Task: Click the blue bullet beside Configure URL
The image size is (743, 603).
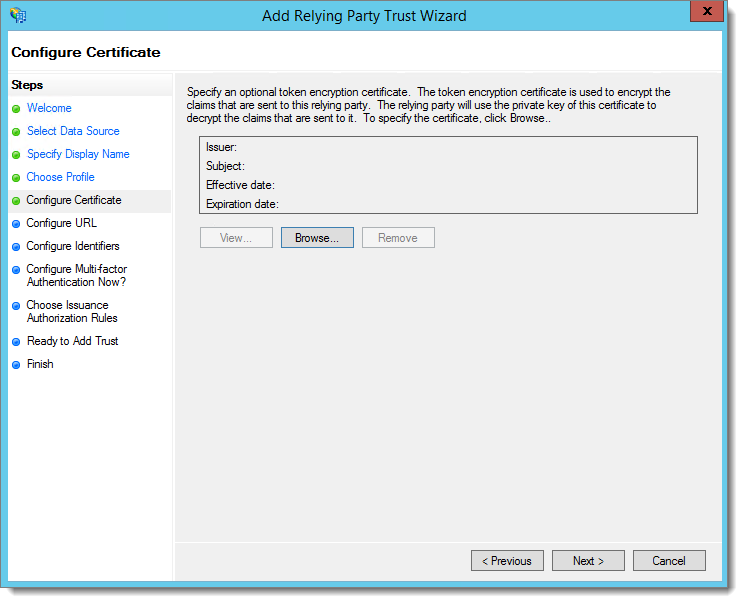Action: pyautogui.click(x=16, y=224)
